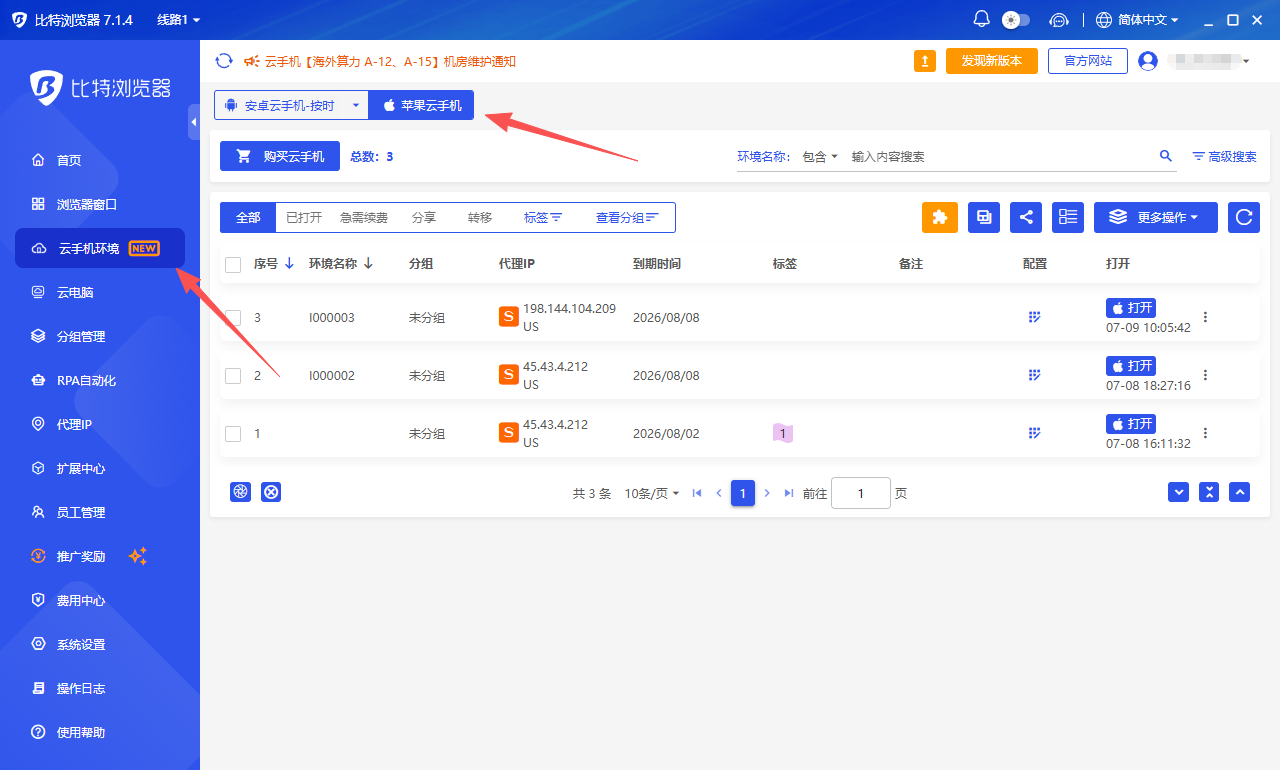Image resolution: width=1280 pixels, height=770 pixels.
Task: Click the share icon button
Action: tap(1026, 217)
